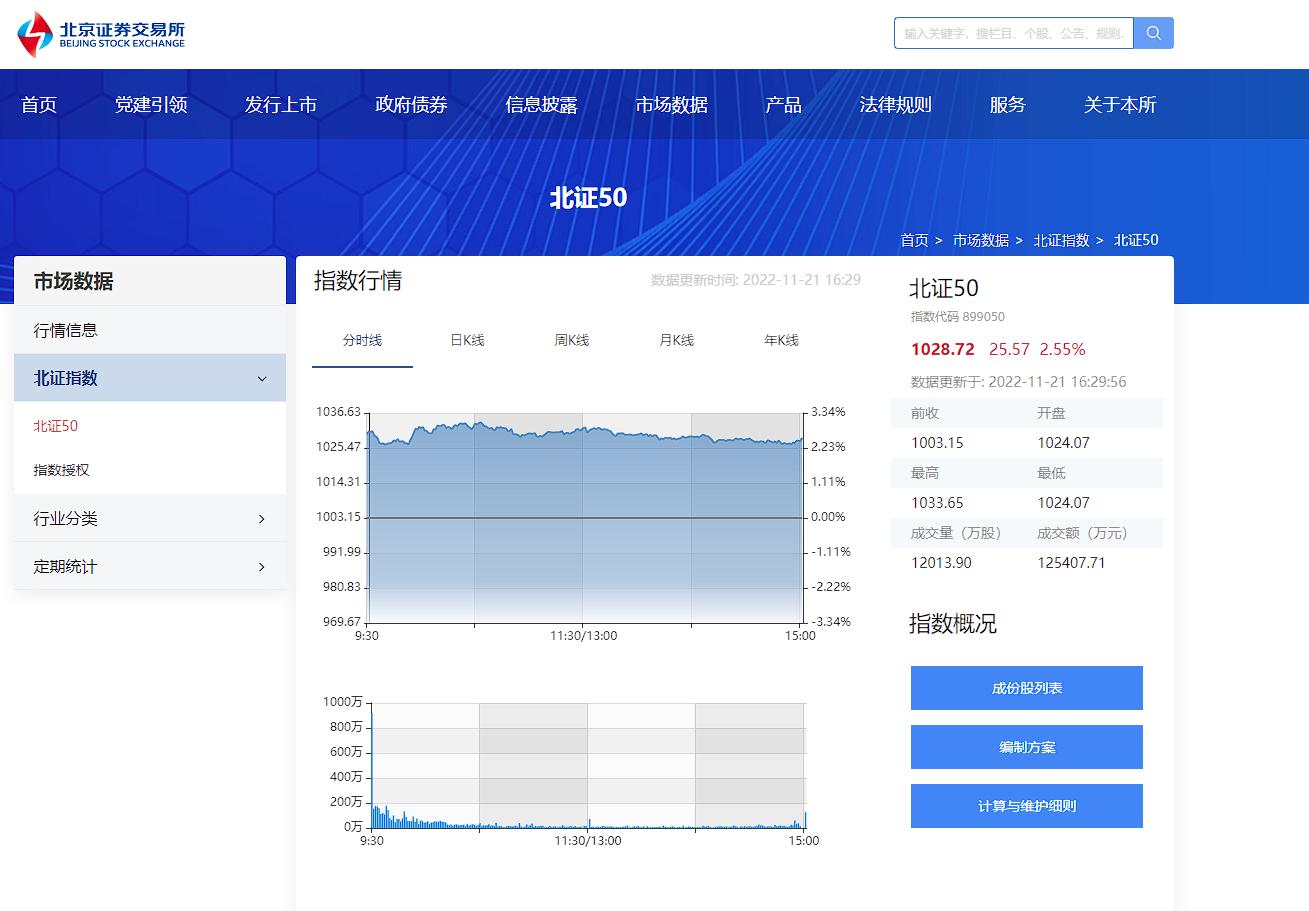Switch to the 日K线 tab
The image size is (1309, 911).
(467, 340)
